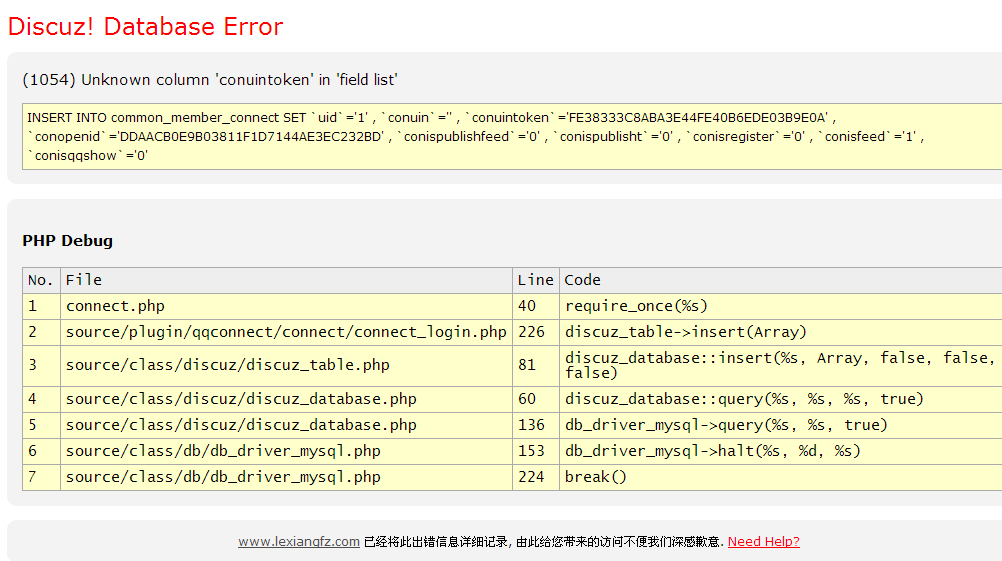
Task: Select the connect.php file cell
Action: [286, 307]
